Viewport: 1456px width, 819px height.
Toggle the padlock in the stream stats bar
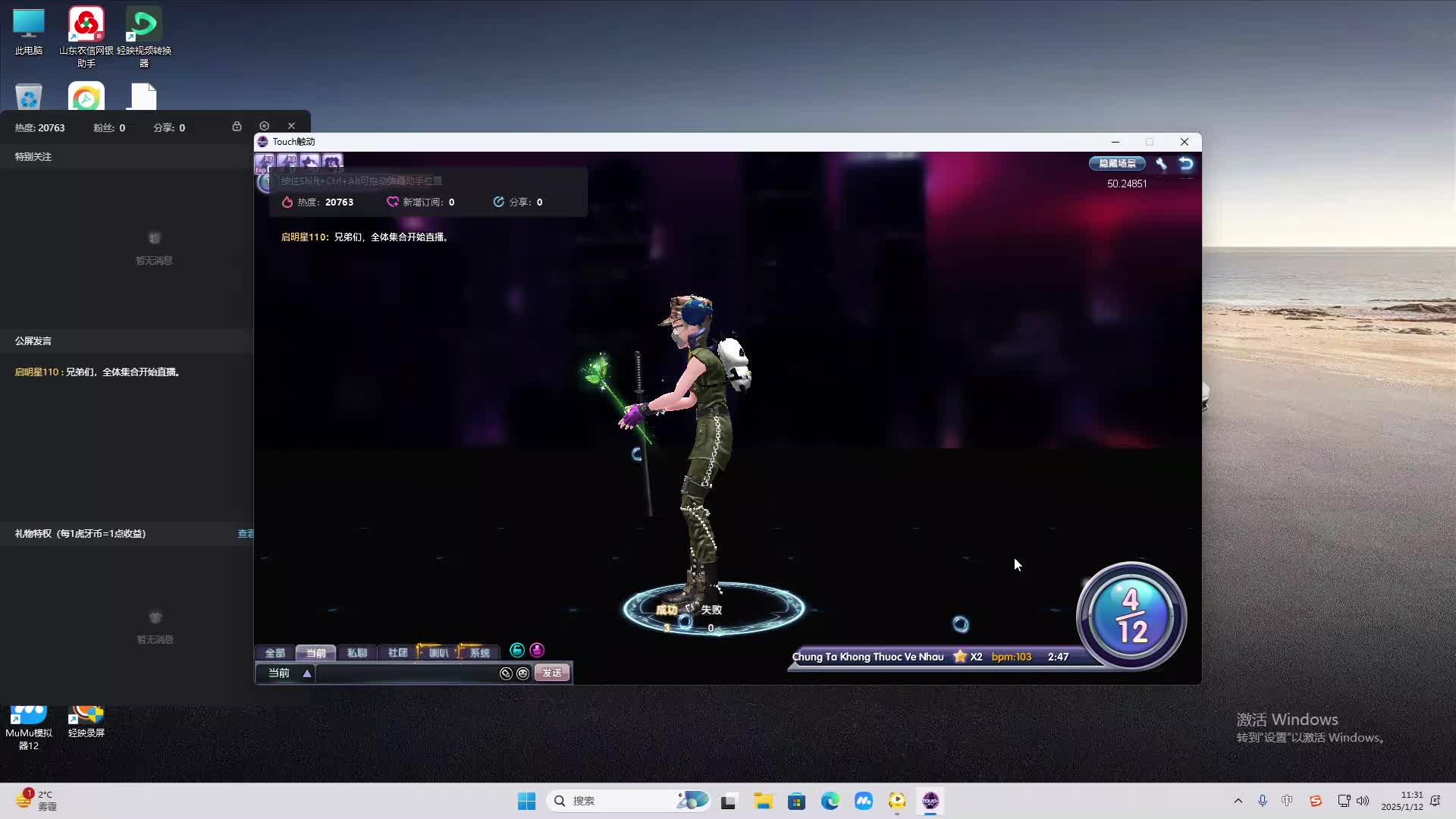[x=237, y=127]
